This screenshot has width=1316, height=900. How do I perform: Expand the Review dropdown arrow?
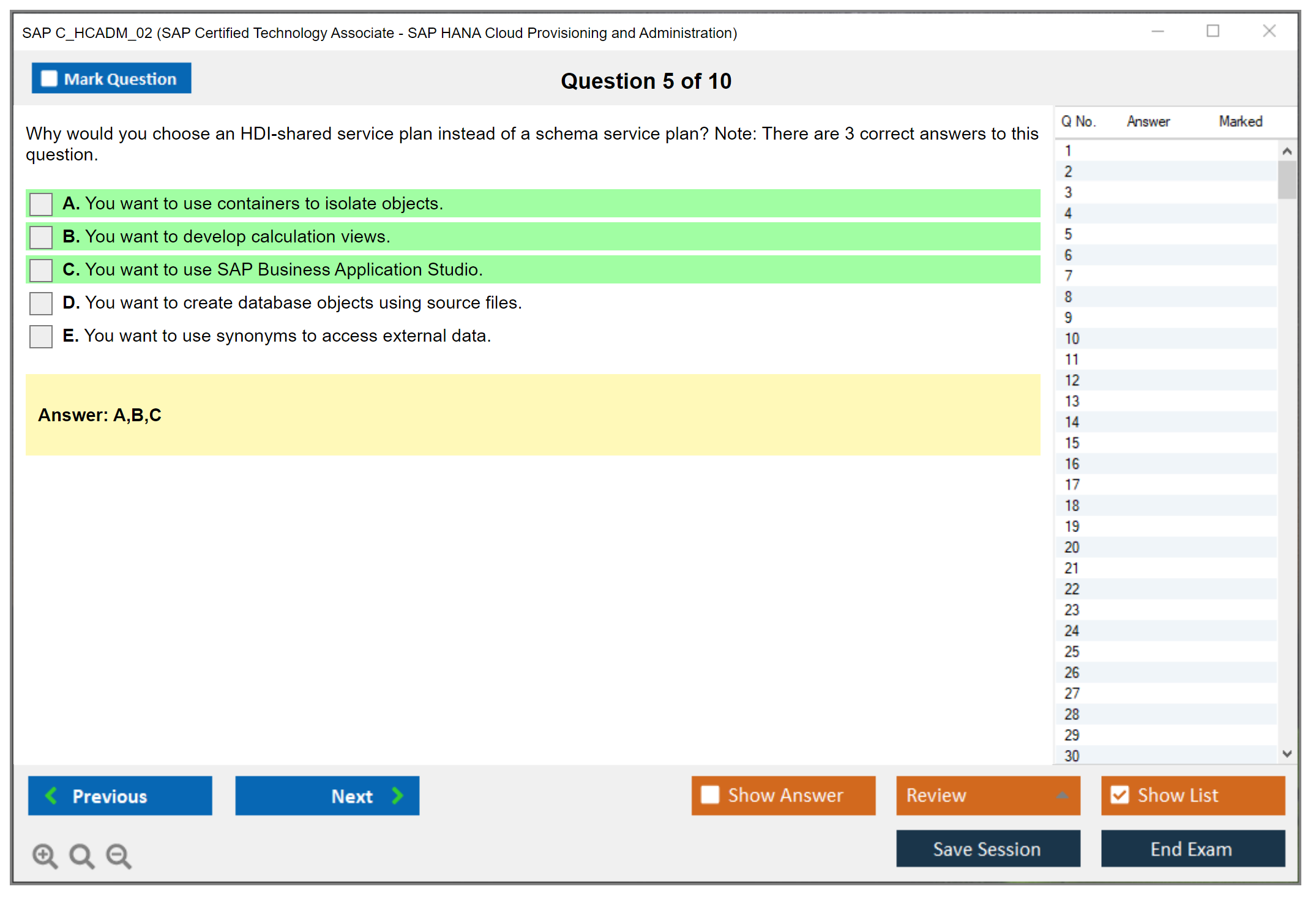(1062, 795)
